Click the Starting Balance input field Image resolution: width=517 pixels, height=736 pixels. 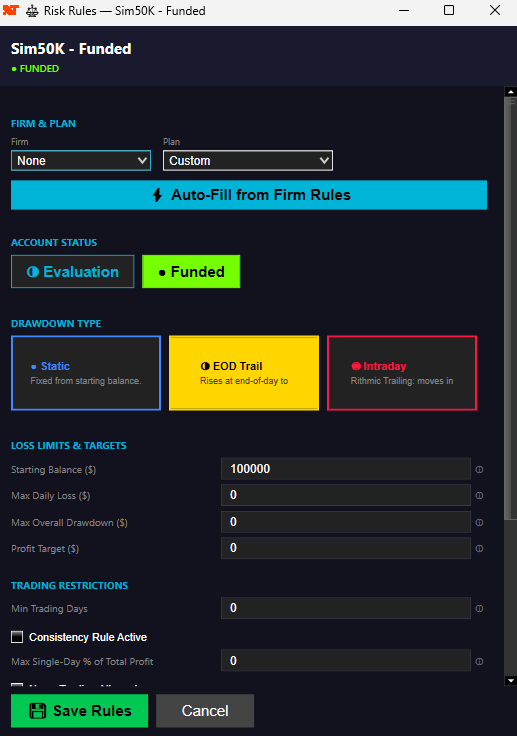tap(346, 469)
